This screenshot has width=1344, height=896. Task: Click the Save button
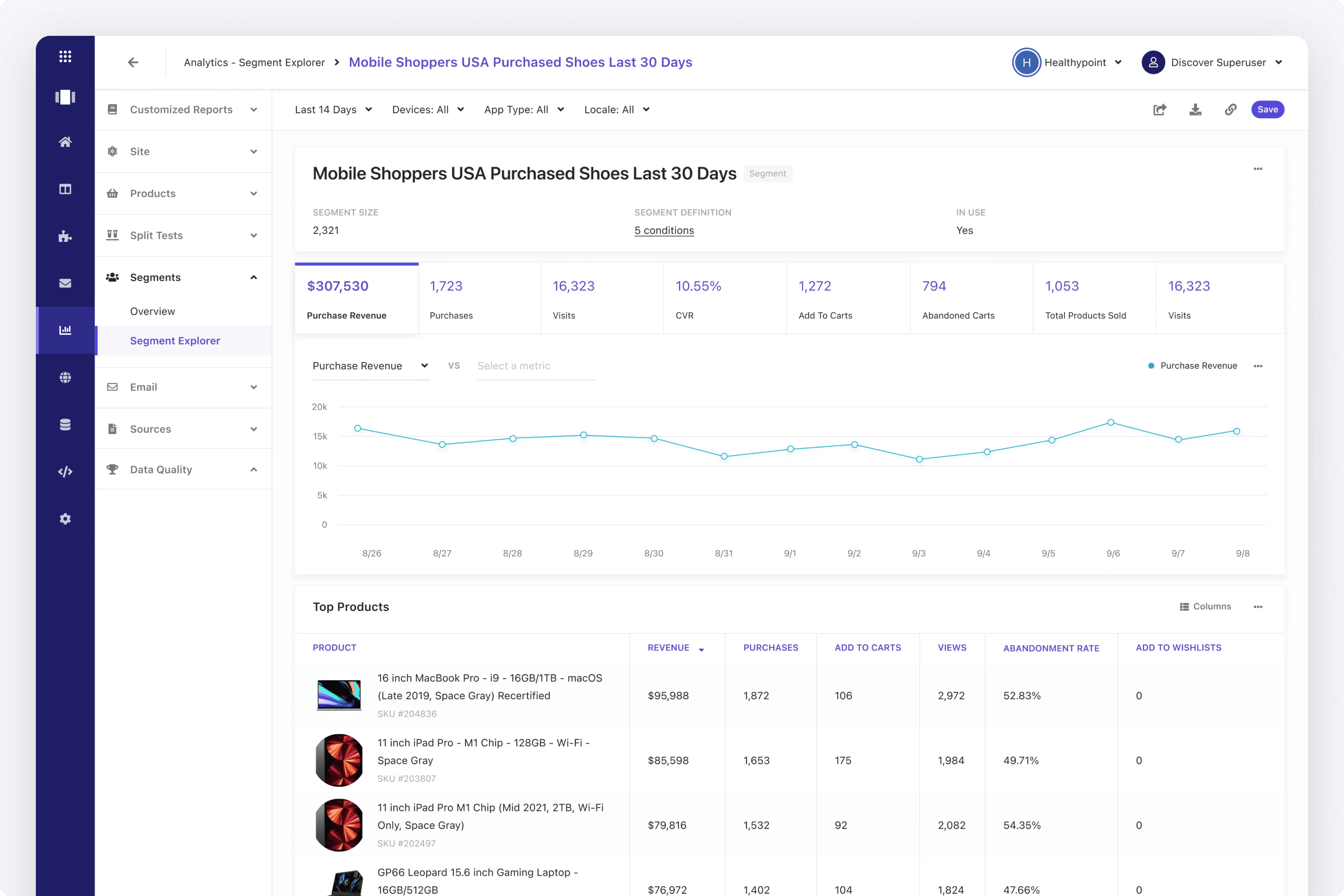point(1267,110)
